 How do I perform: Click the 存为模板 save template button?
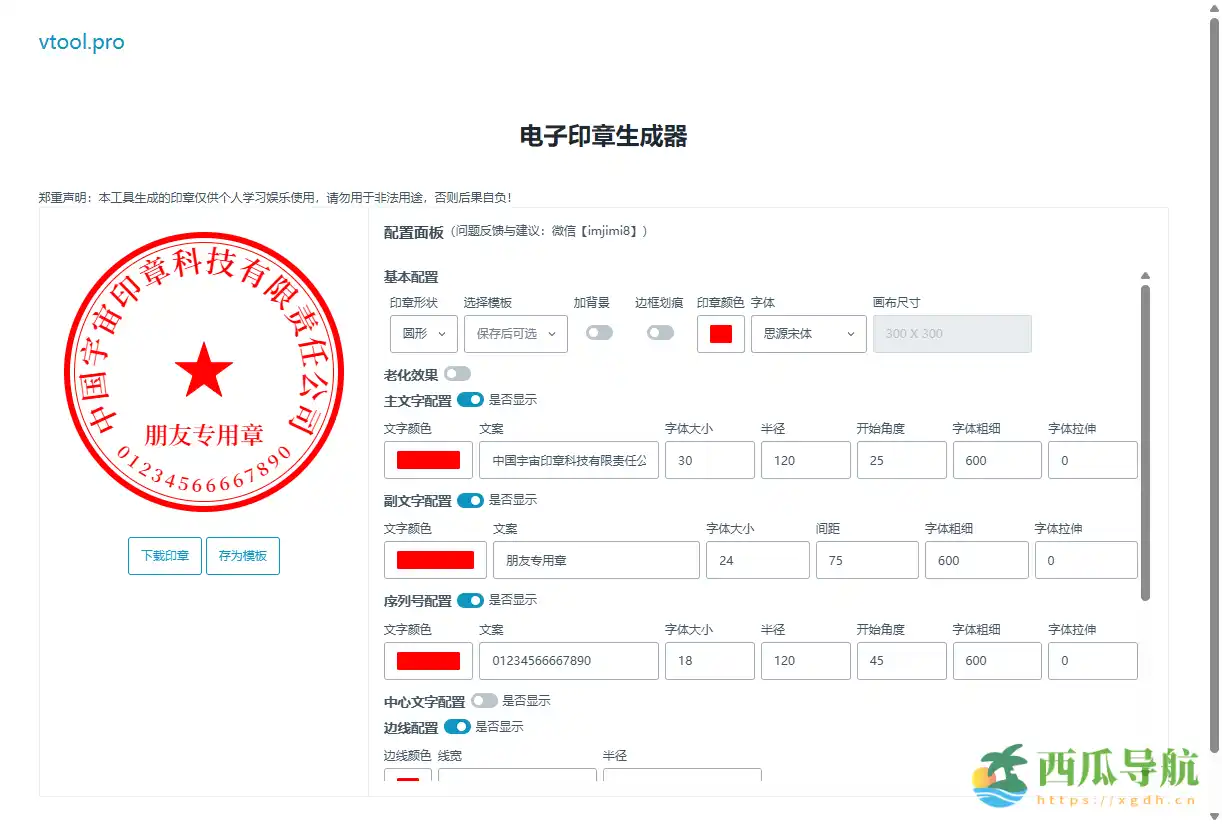click(x=242, y=555)
